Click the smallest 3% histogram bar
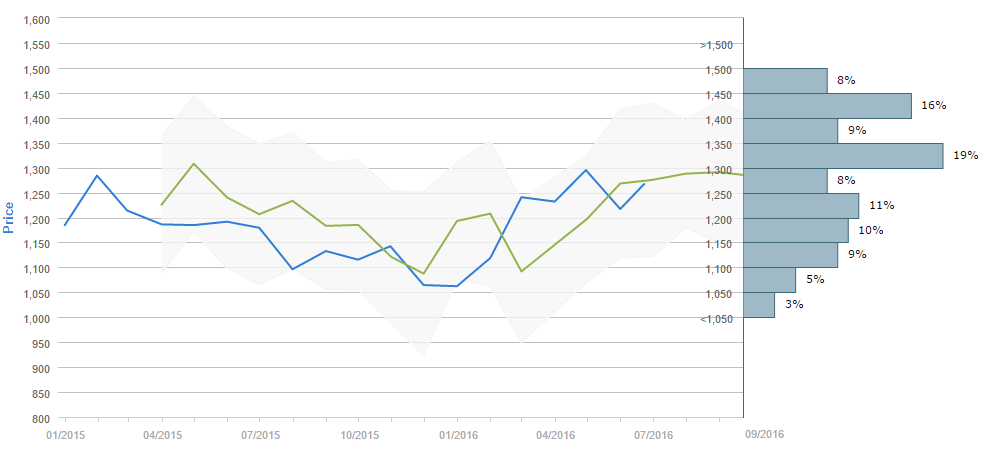The height and width of the screenshot is (450, 986). coord(759,305)
